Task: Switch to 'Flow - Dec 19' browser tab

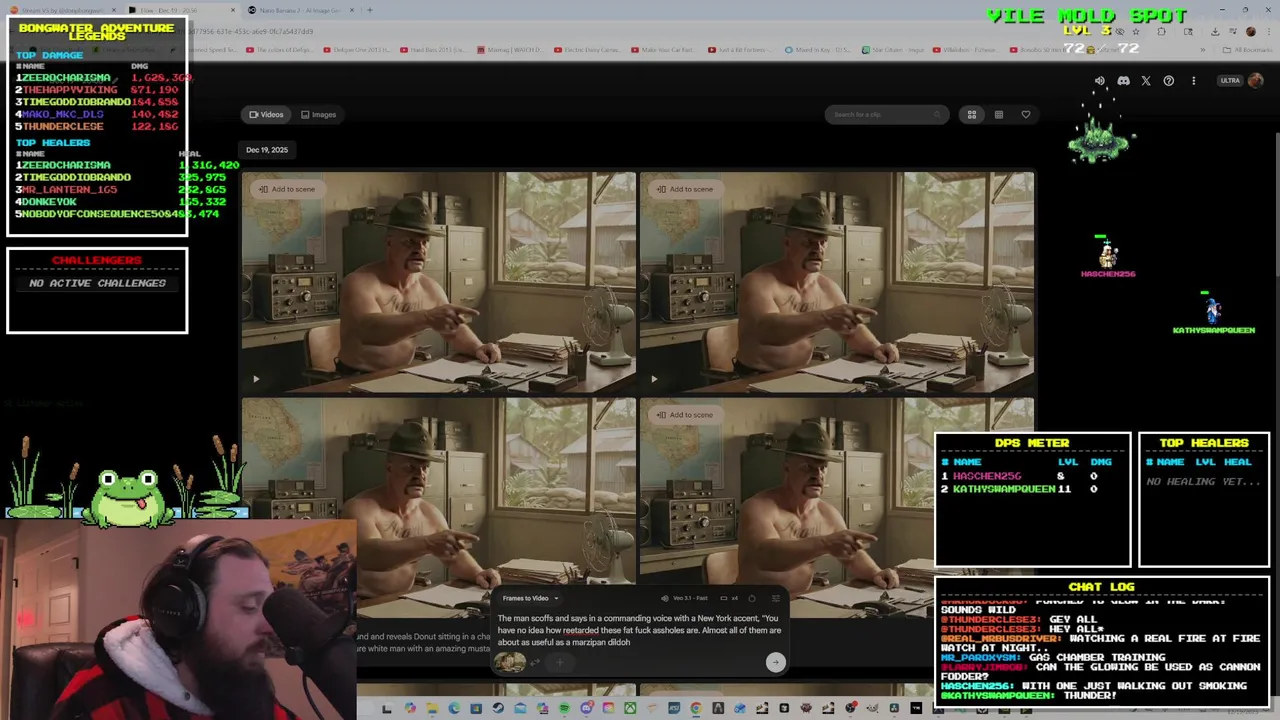Action: [x=182, y=10]
